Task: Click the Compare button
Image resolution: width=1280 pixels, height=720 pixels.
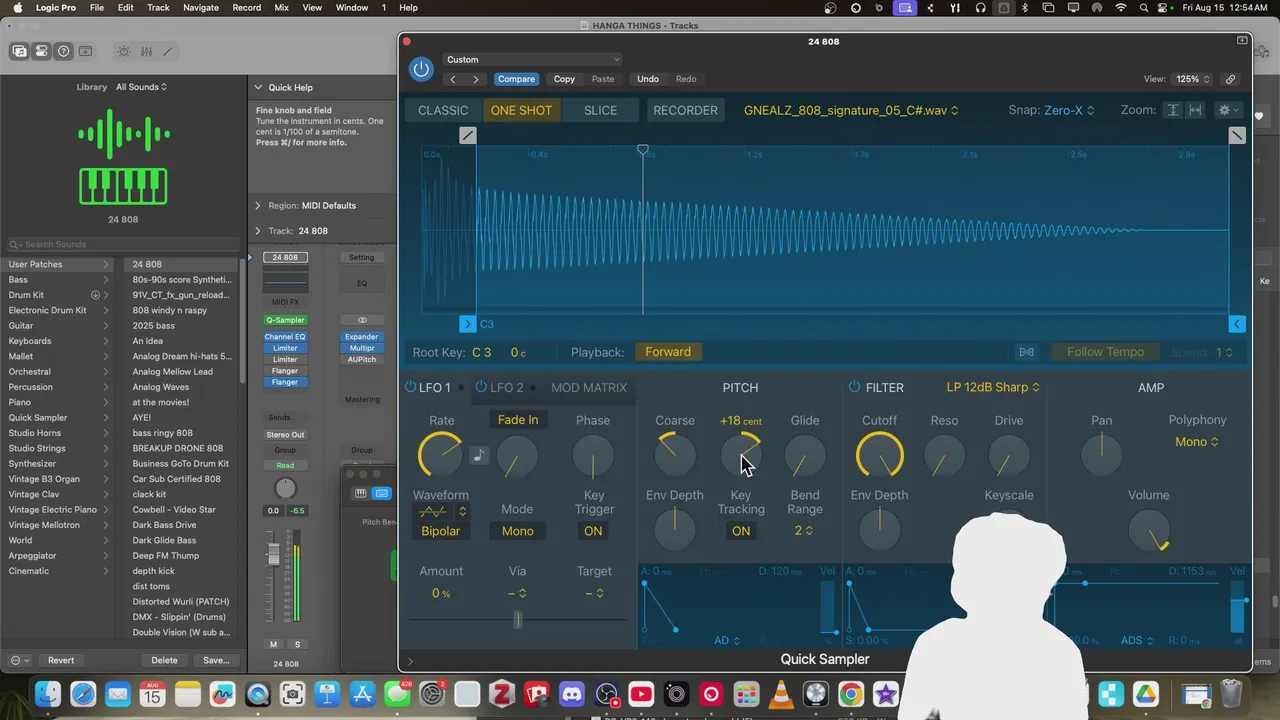Action: pyautogui.click(x=516, y=79)
